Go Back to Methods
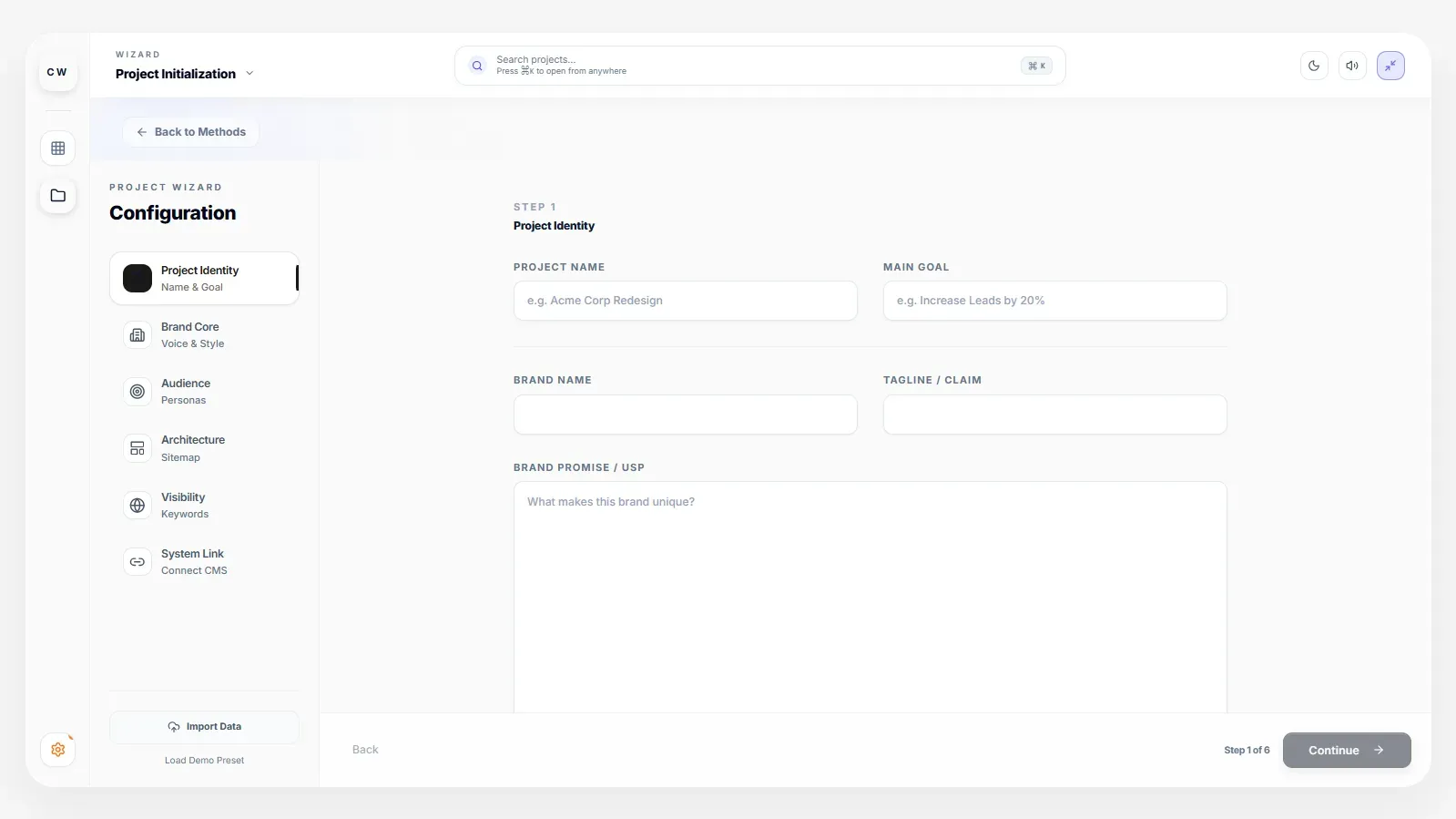The height and width of the screenshot is (819, 1456). (x=191, y=132)
